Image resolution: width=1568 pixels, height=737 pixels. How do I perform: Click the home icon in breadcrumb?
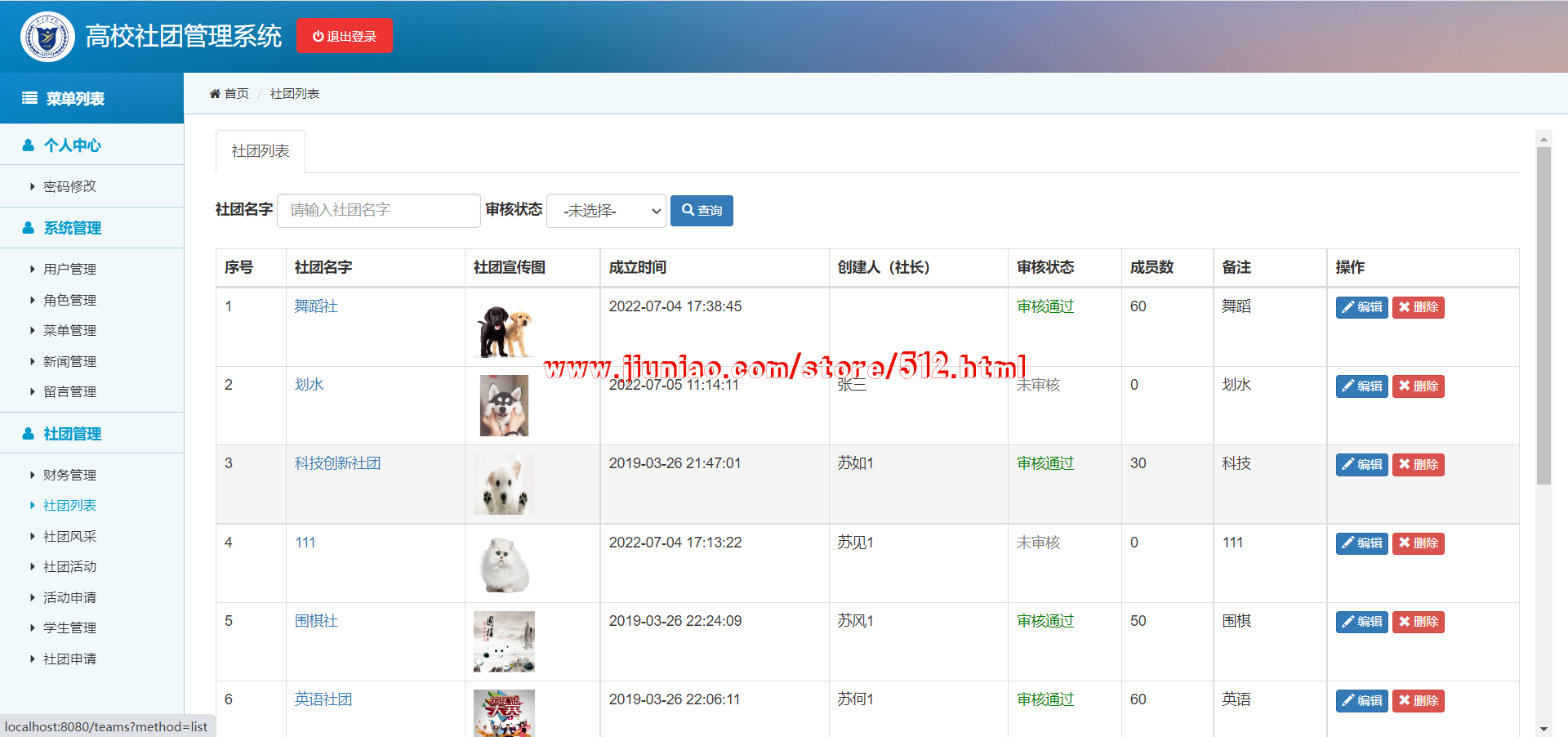(215, 94)
